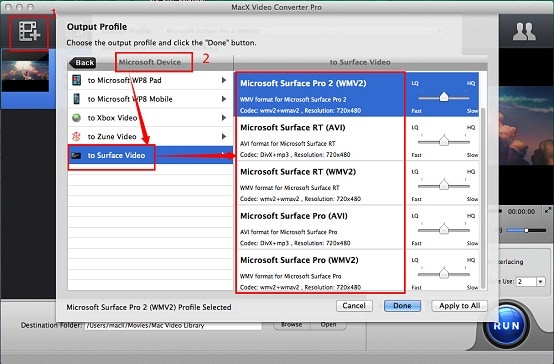Screen dimensions: 554x364
Task: Confirm profile with Done button
Action: (402, 306)
